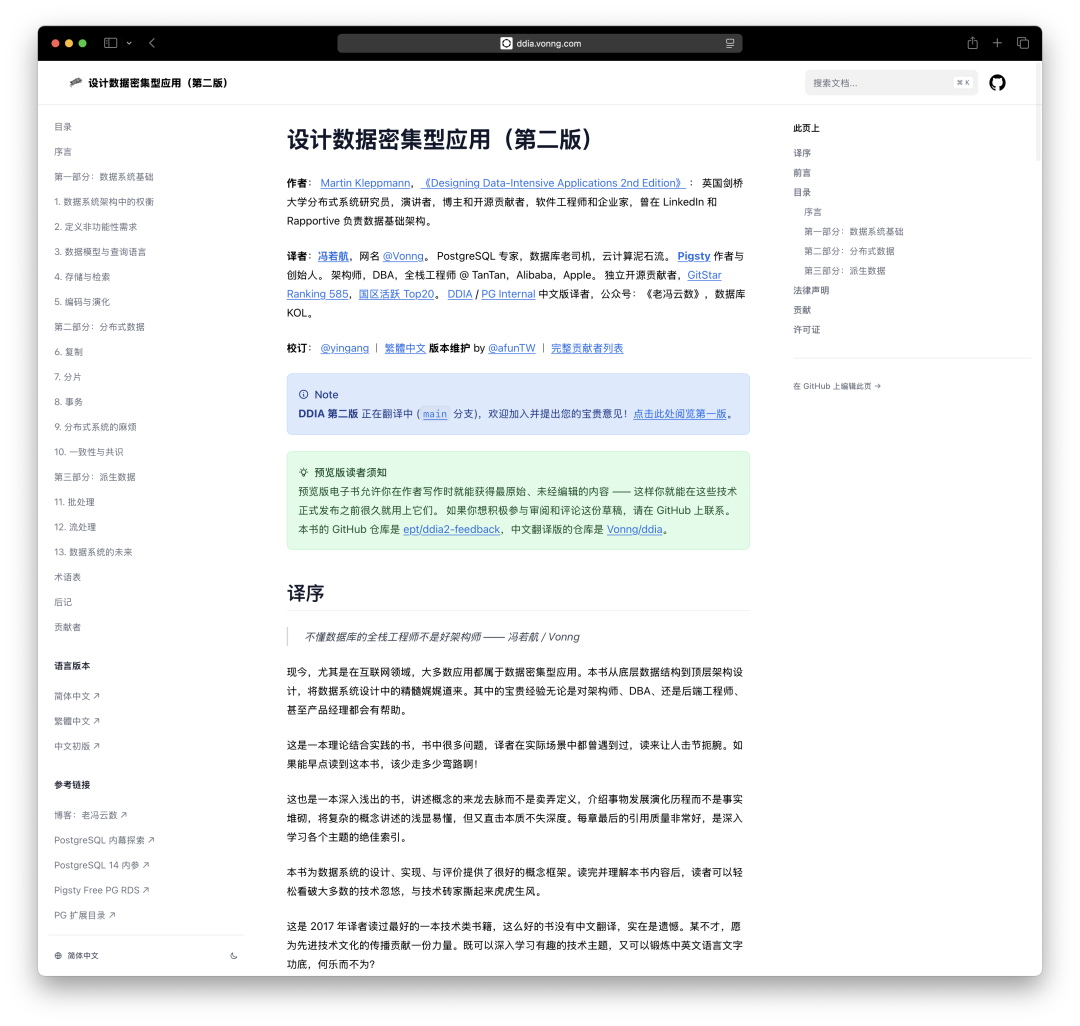Open PostgreSQL 14 内参 reference link
1080x1026 pixels.
[101, 865]
